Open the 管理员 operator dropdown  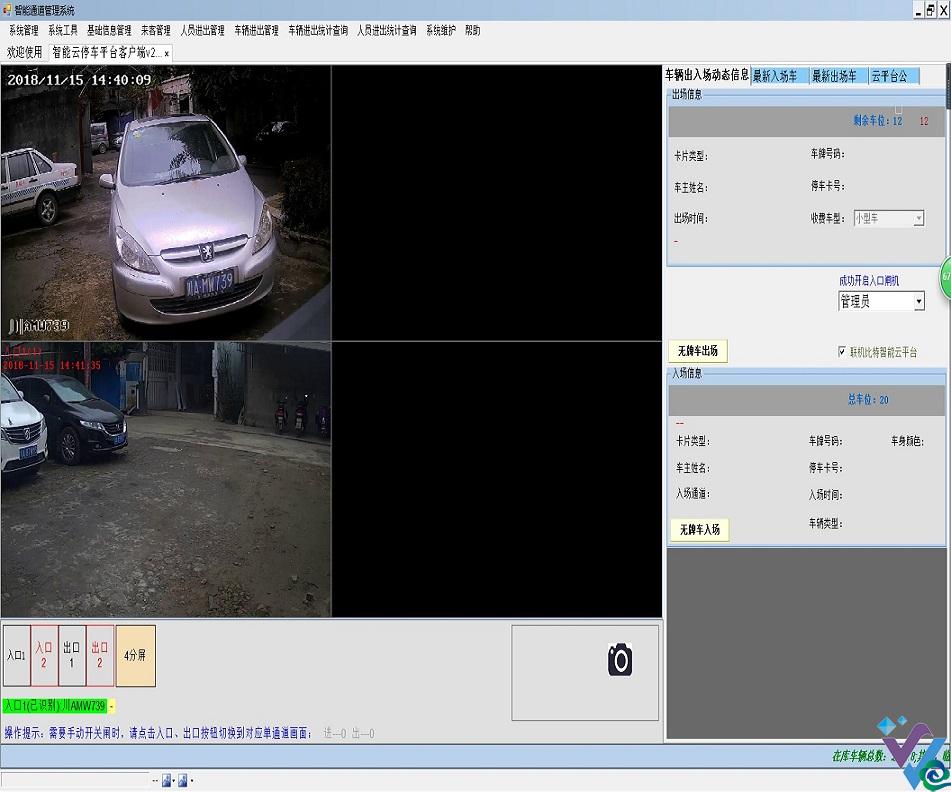pos(919,301)
